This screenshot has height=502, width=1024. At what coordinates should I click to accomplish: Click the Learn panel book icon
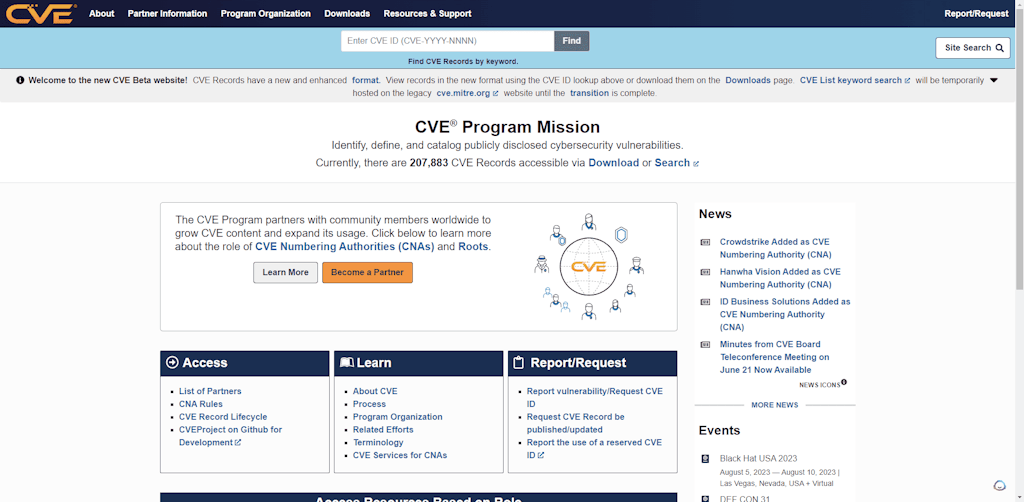click(x=347, y=363)
